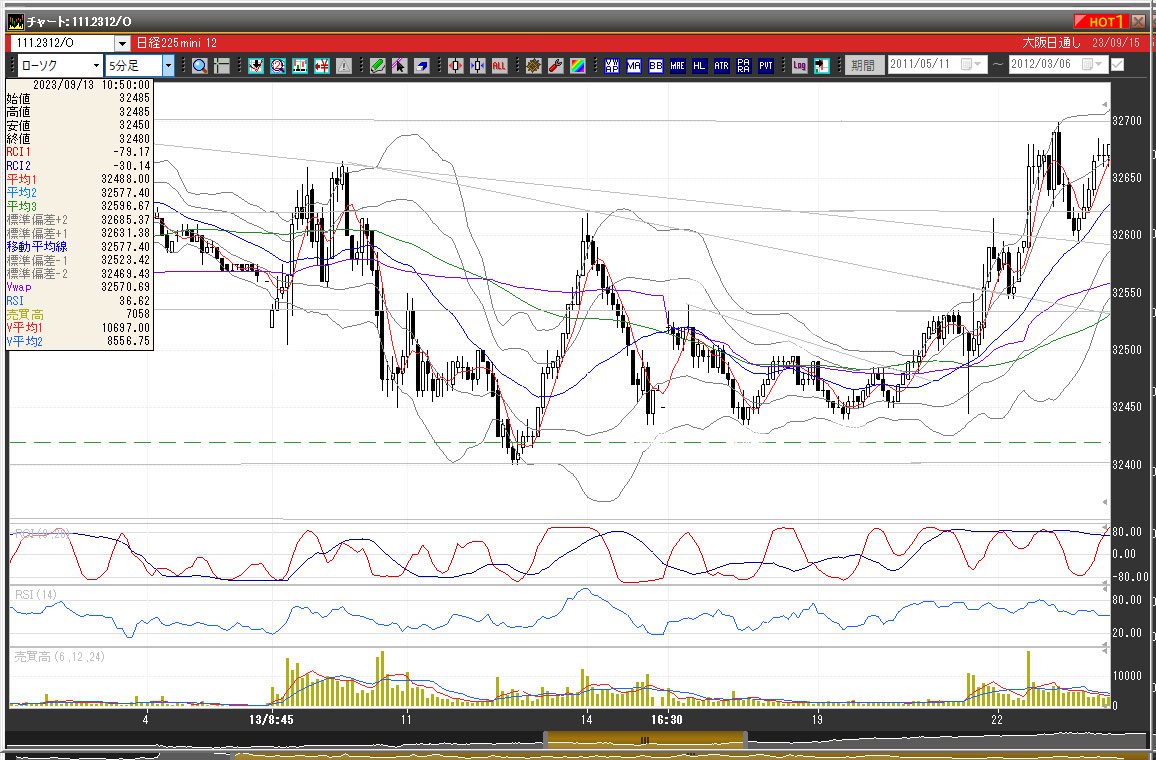Click the RSI(14) panel label
The height and width of the screenshot is (760, 1156).
pos(35,594)
